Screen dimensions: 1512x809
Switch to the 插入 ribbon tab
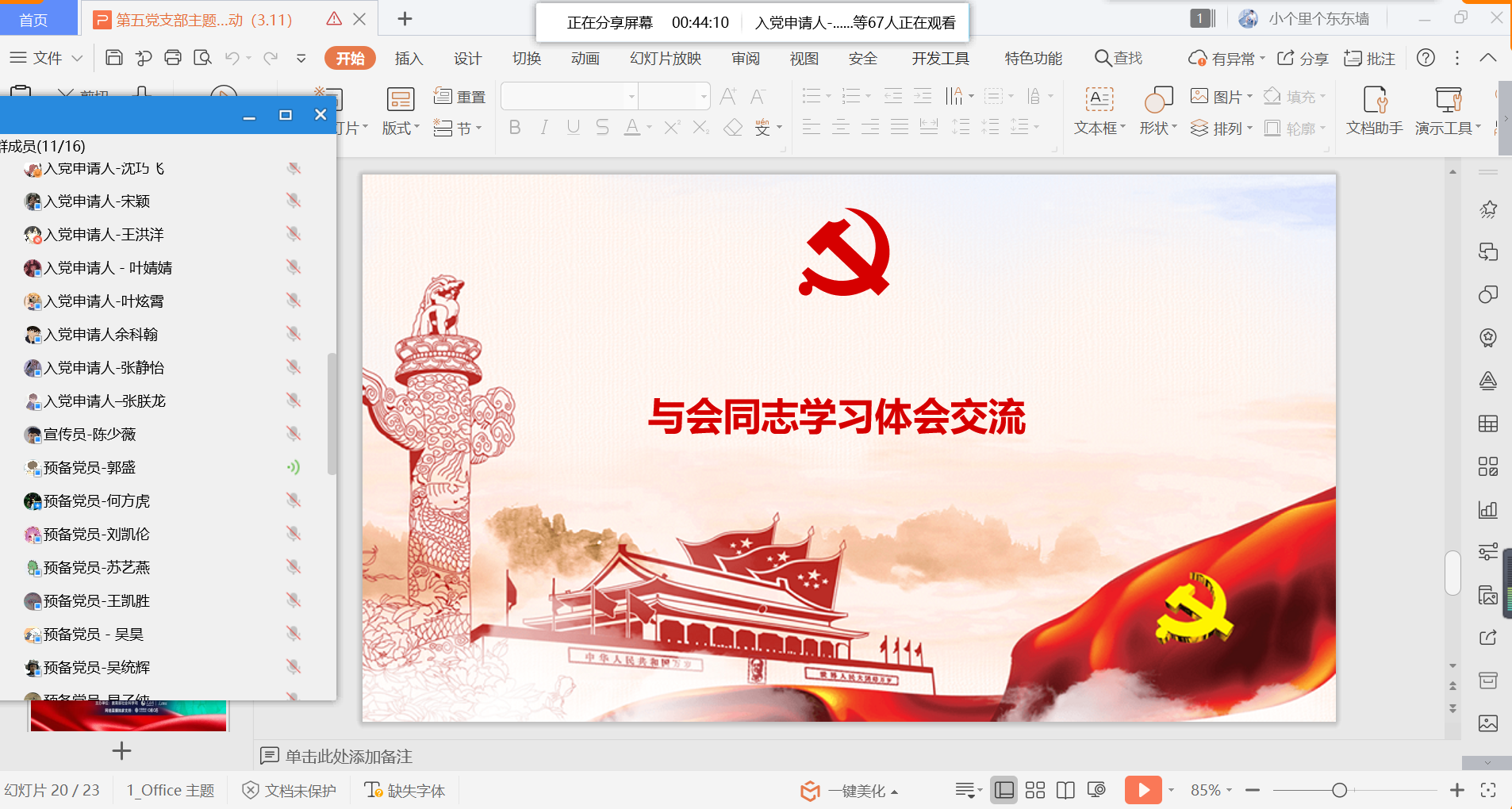tap(409, 58)
